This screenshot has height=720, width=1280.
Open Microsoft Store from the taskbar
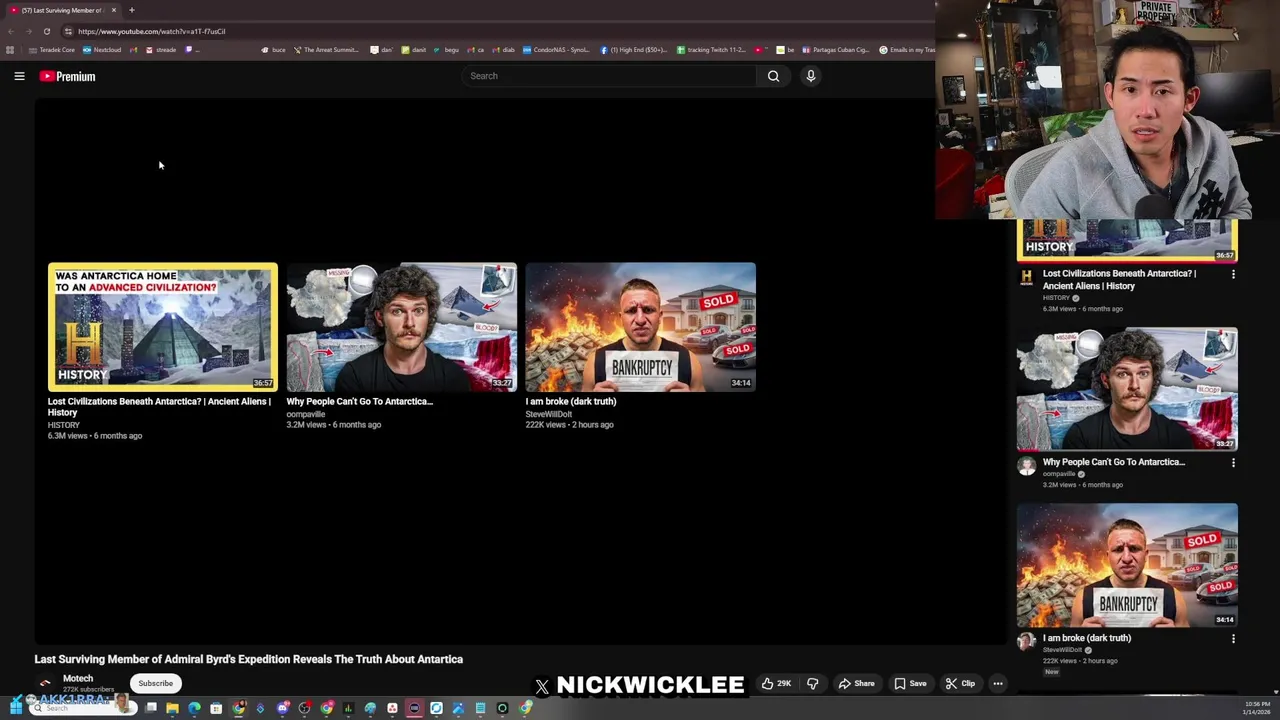click(x=216, y=709)
